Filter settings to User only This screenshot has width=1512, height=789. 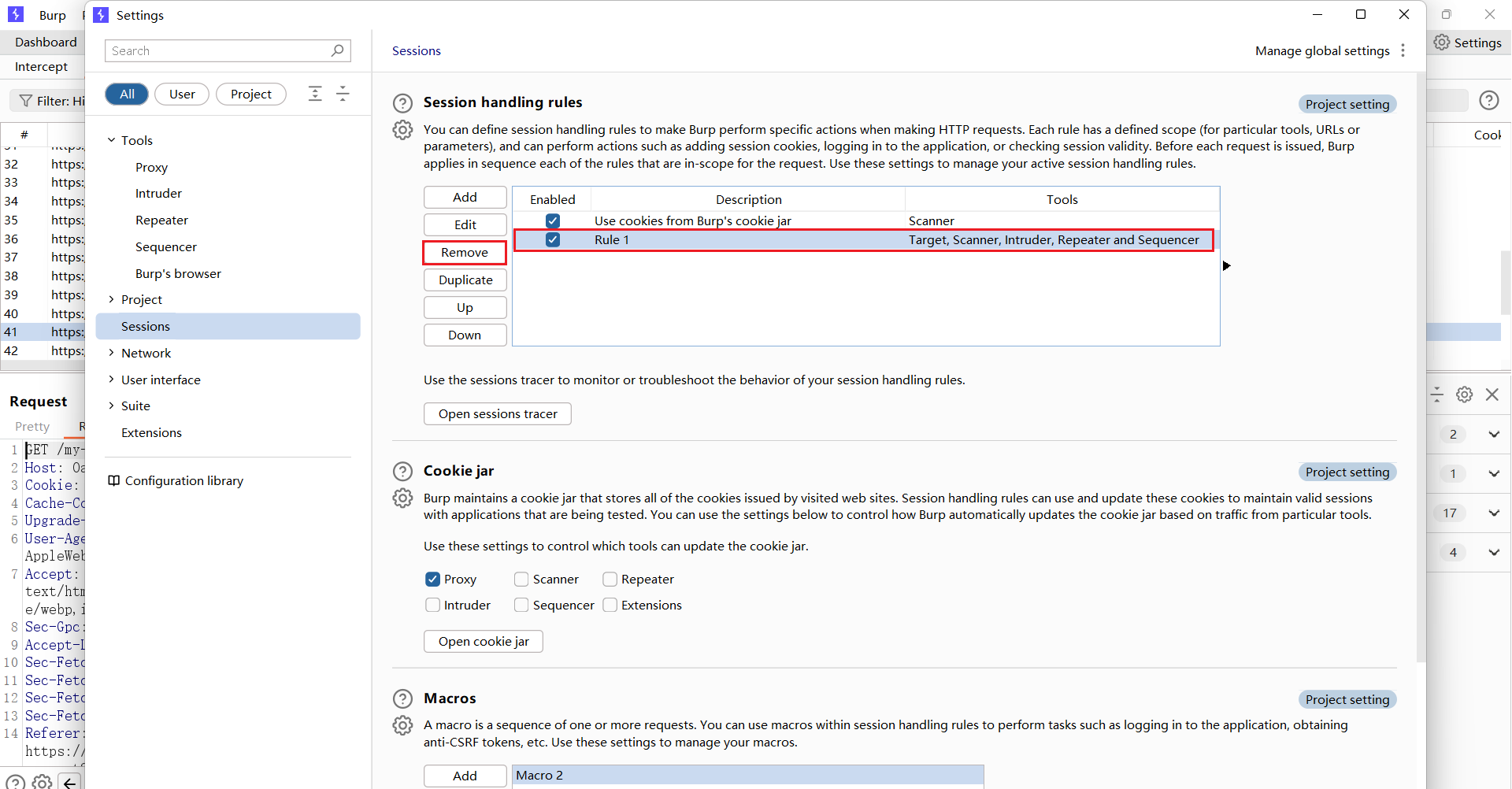coord(182,94)
